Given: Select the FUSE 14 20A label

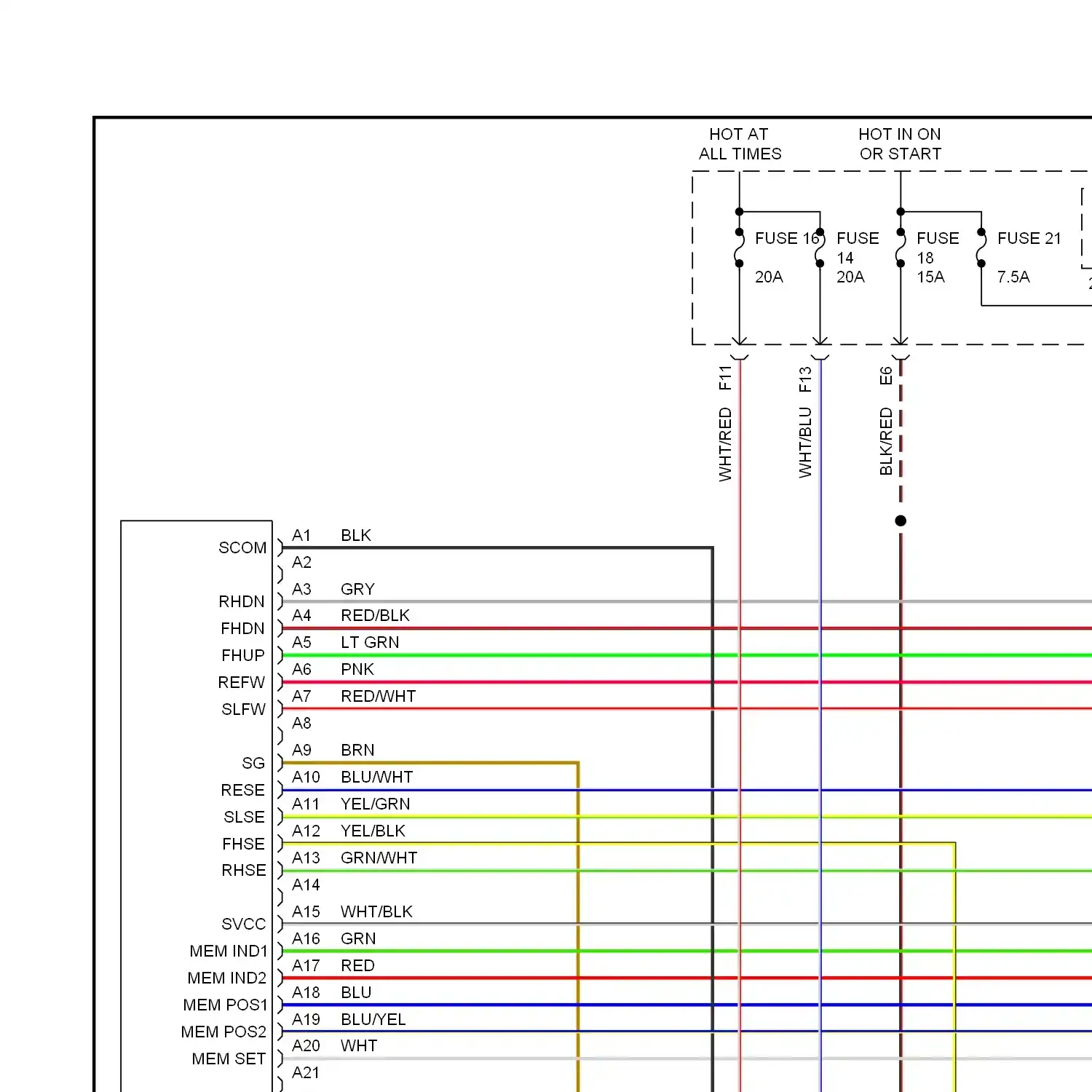Looking at the screenshot, I should 857,258.
